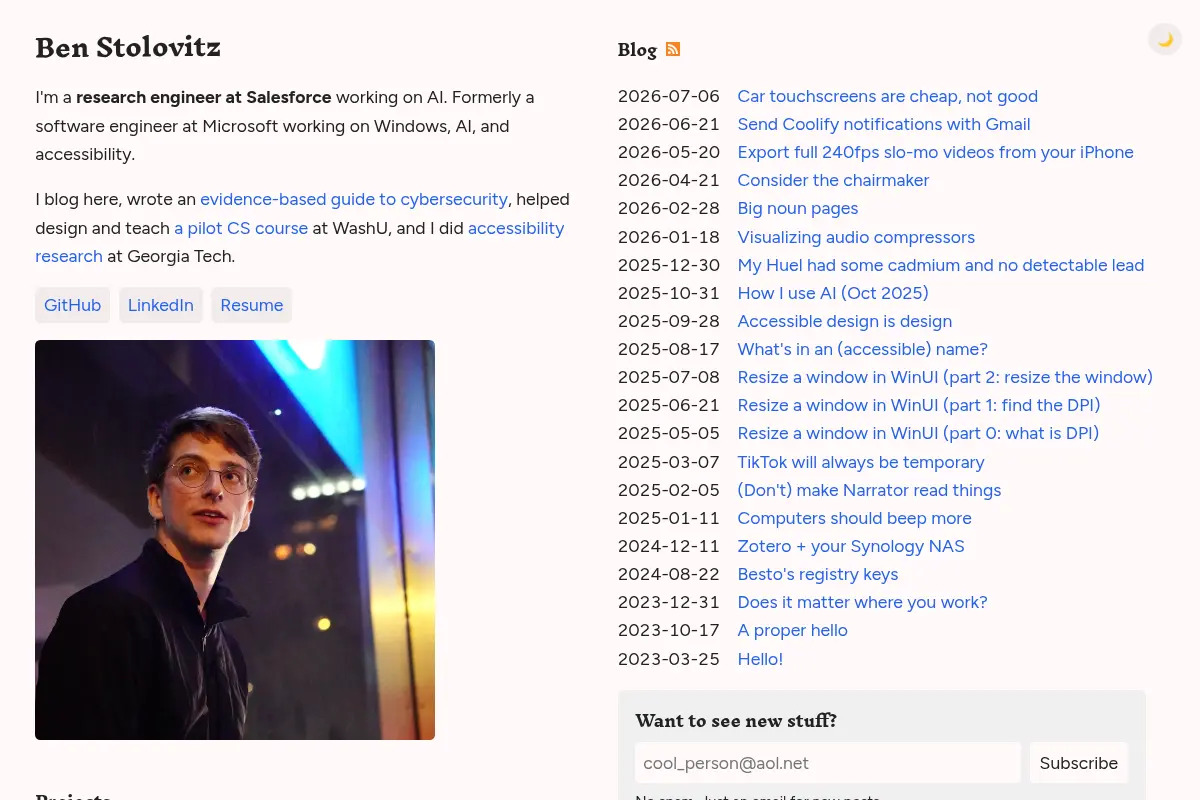
Task: Subscribe to new posts
Action: tap(1079, 763)
